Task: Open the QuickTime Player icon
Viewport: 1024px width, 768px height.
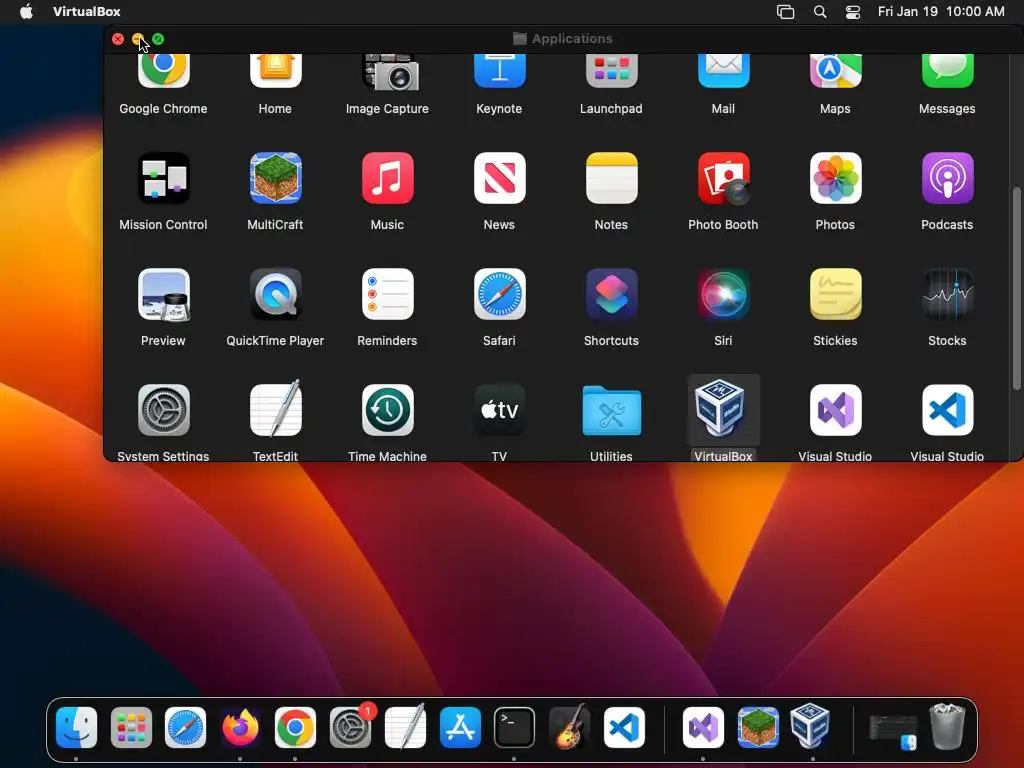Action: [x=275, y=295]
